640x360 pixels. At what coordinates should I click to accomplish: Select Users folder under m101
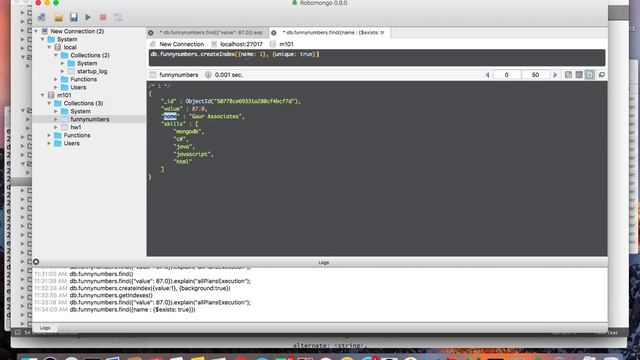[71, 143]
